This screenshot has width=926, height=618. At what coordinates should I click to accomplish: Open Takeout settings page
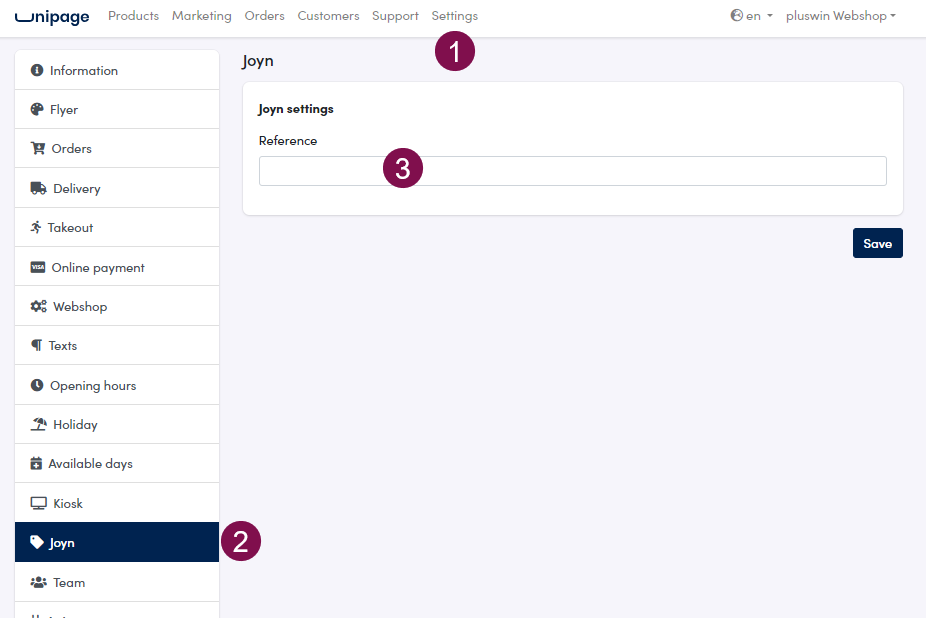117,227
